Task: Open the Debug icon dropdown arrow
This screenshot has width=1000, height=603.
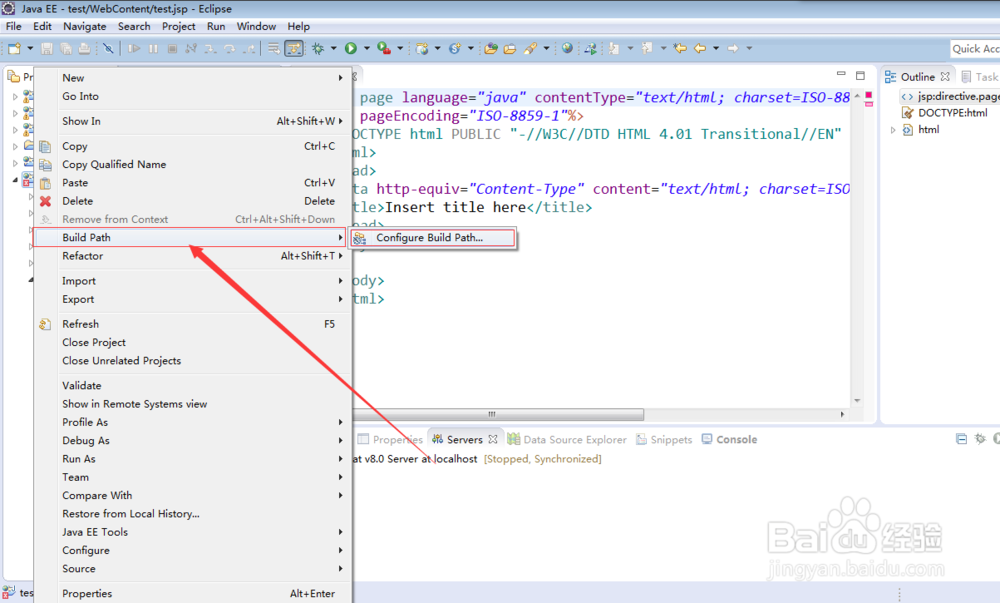Action: pyautogui.click(x=334, y=48)
